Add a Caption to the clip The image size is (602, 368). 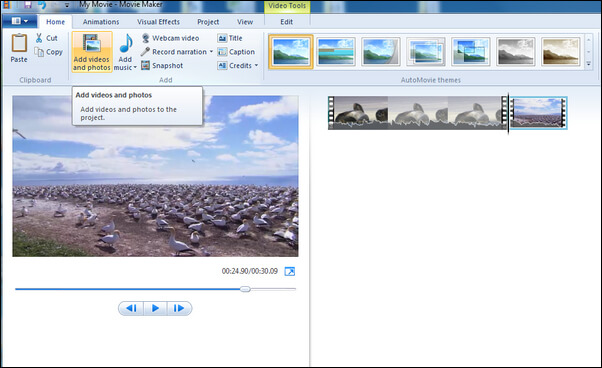[x=236, y=52]
